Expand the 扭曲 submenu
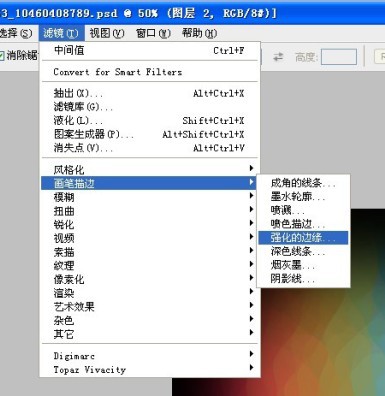Viewport: 385px width, 396px height. click(149, 211)
